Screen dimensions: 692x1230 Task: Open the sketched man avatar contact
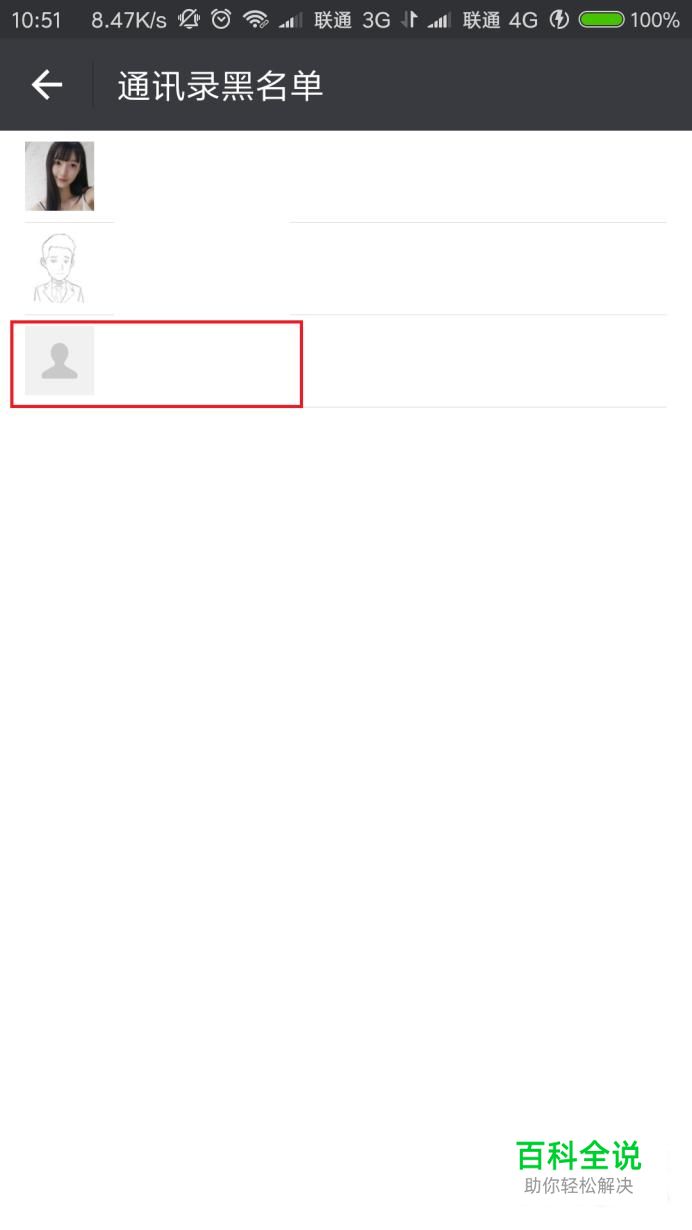tap(60, 268)
